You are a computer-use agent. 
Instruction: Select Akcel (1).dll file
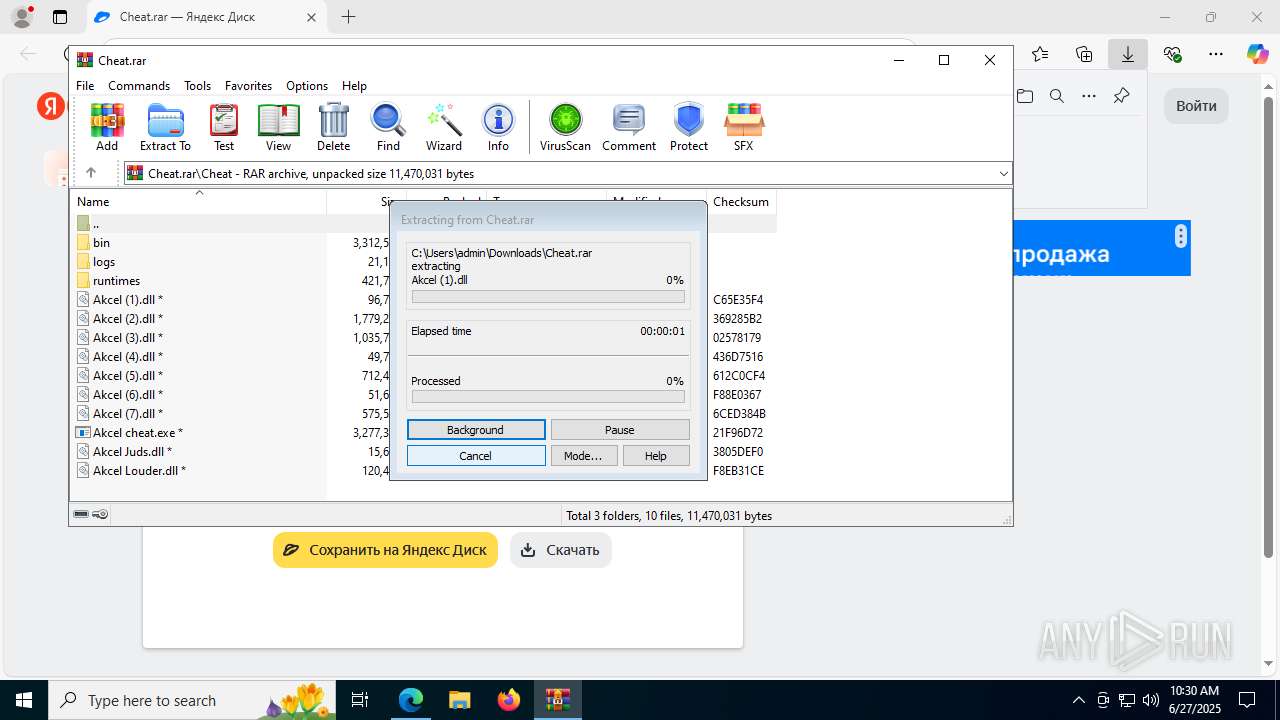point(127,300)
